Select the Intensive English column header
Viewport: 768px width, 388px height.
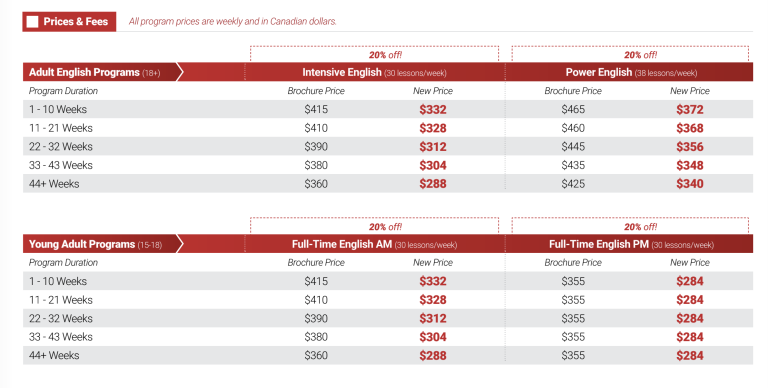point(374,73)
